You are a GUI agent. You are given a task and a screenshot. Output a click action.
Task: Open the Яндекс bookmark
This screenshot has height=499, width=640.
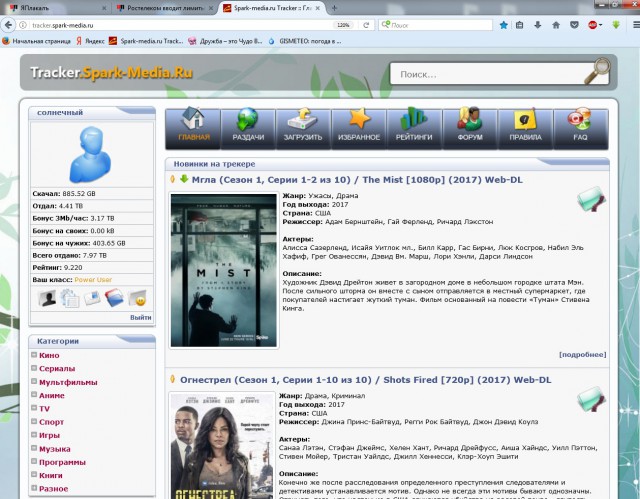(90, 41)
